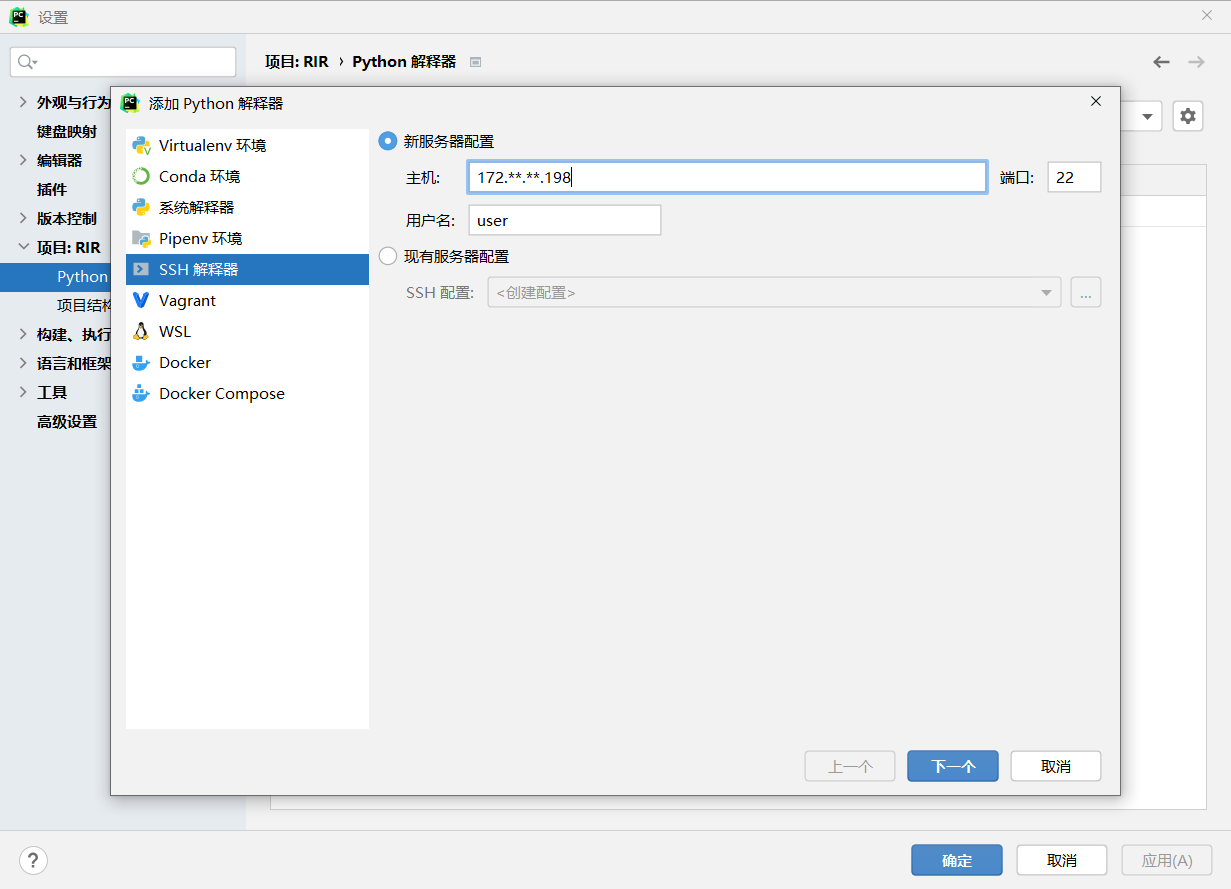Select Vagrant in interpreter list
Screen dimensions: 1231x889
click(247, 300)
